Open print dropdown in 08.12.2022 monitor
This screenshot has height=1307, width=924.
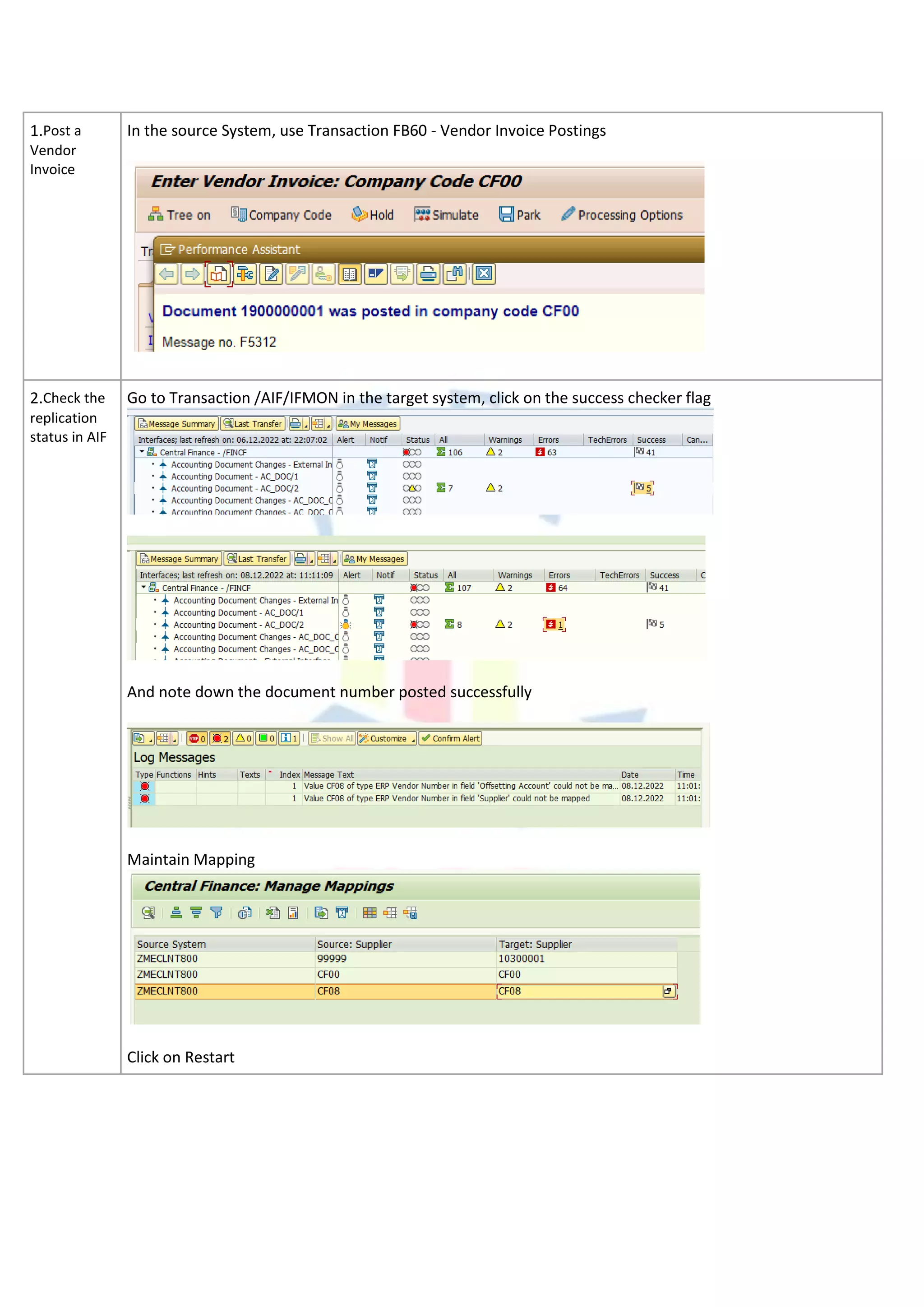pyautogui.click(x=304, y=559)
